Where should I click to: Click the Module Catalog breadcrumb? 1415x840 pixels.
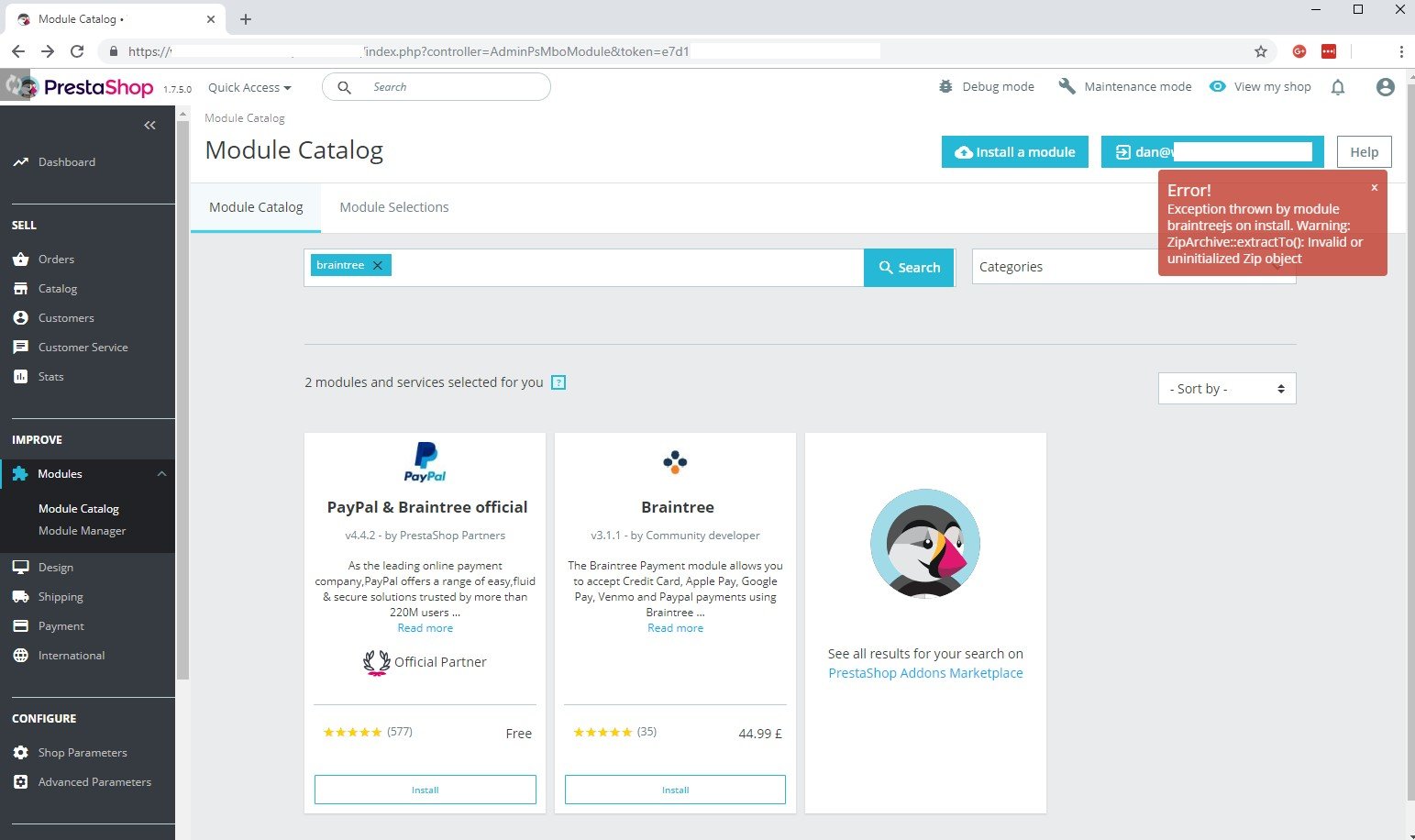click(245, 118)
